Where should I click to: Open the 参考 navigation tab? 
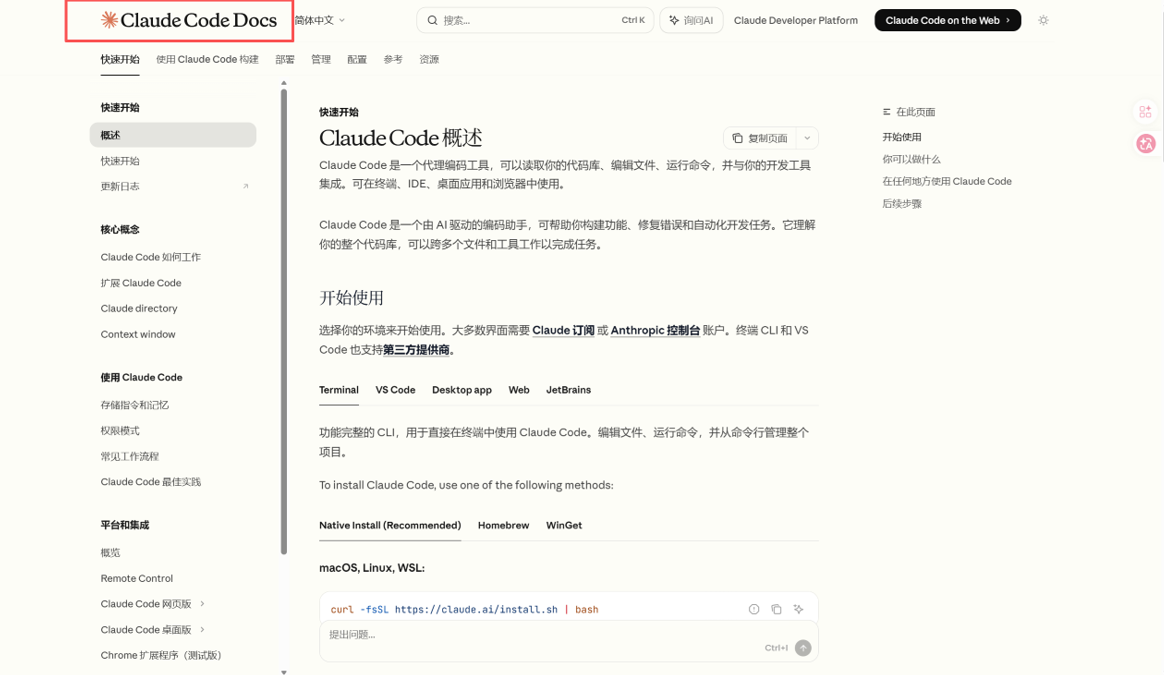393,59
